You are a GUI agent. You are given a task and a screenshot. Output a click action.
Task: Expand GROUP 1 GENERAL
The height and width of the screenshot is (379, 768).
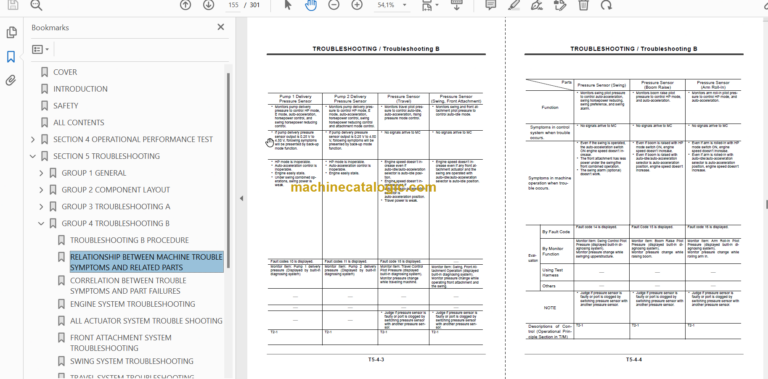point(41,173)
